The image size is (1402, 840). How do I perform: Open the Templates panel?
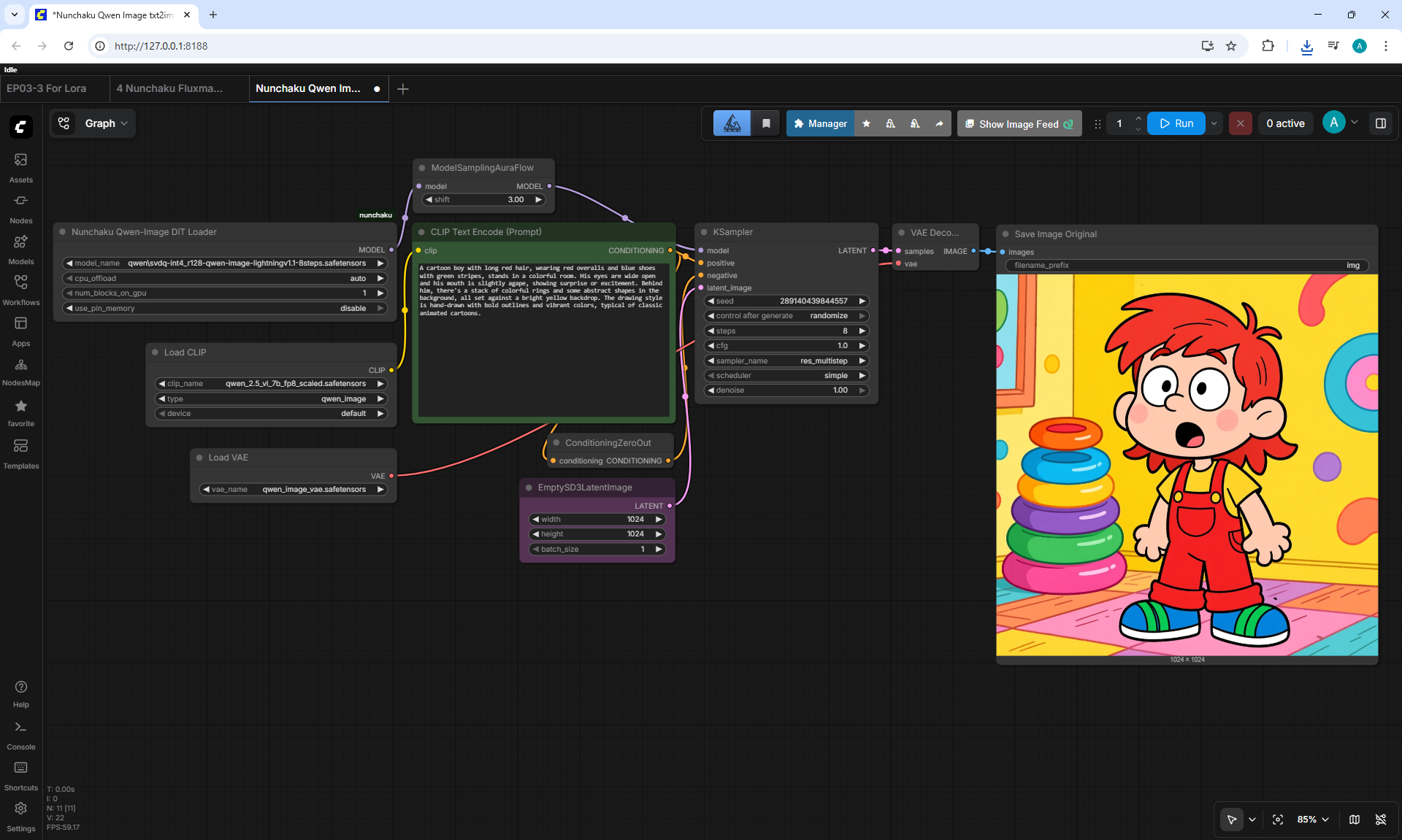(20, 453)
